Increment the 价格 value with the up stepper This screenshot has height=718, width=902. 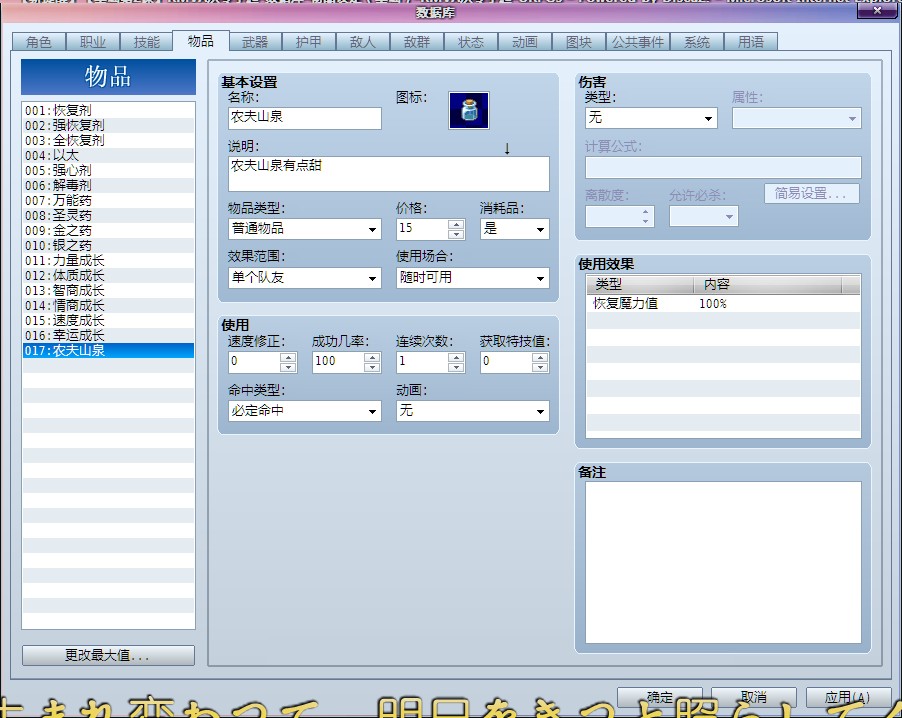(x=455, y=223)
